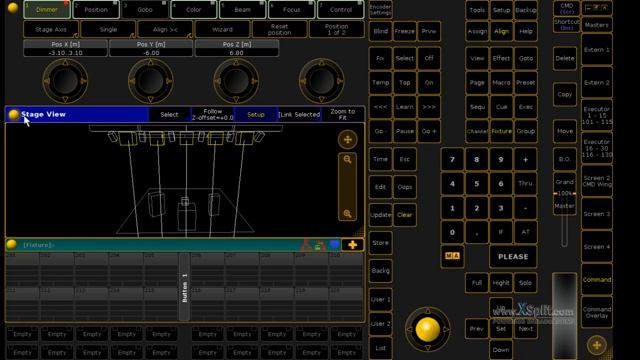Screen dimensions: 640x360
Task: Click the Pause key
Action: pyautogui.click(x=404, y=131)
